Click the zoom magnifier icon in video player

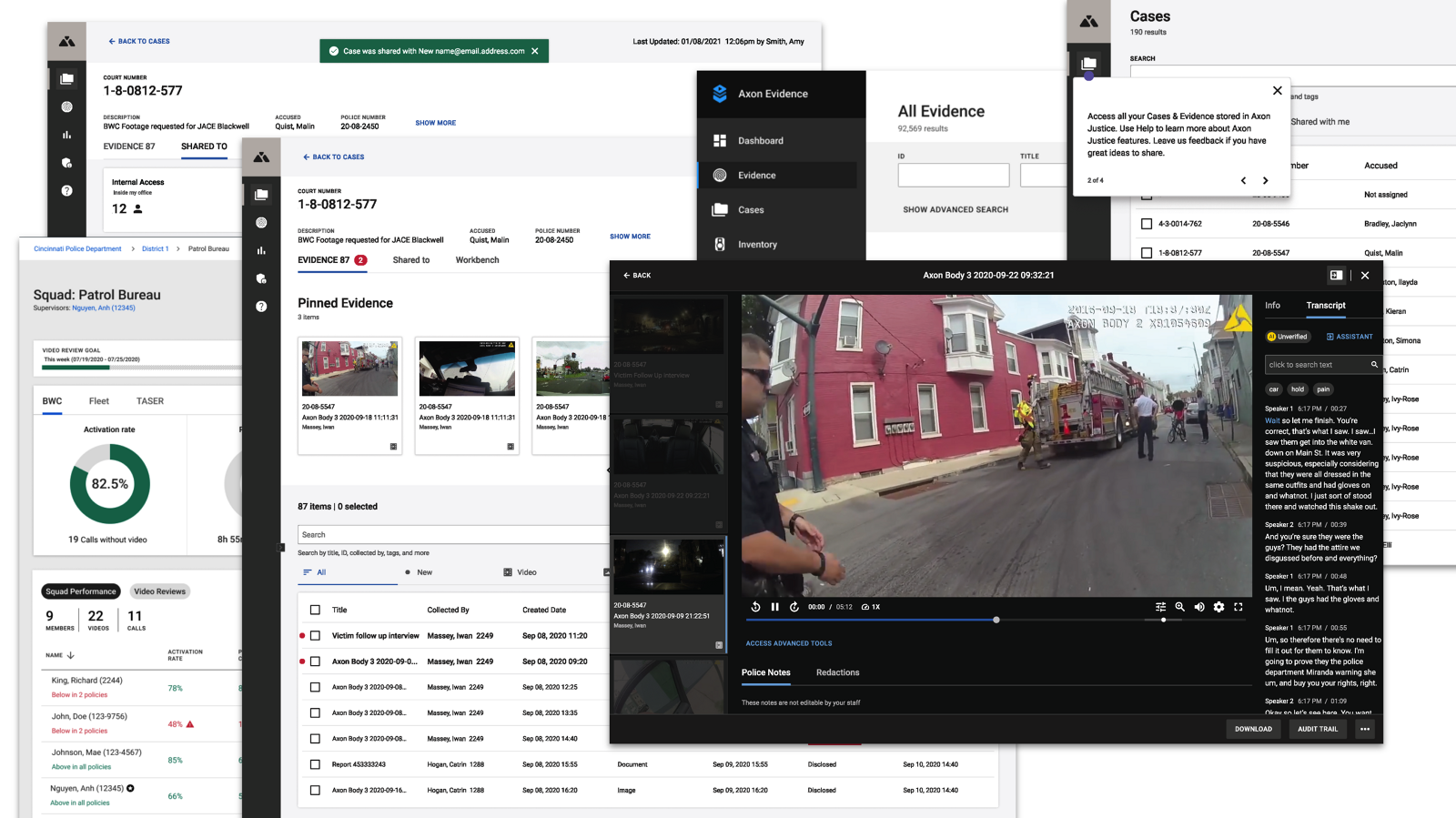[1180, 607]
